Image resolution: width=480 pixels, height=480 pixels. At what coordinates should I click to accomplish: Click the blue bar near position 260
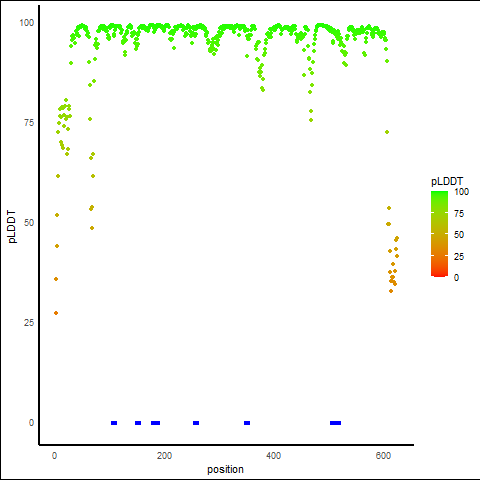point(196,423)
